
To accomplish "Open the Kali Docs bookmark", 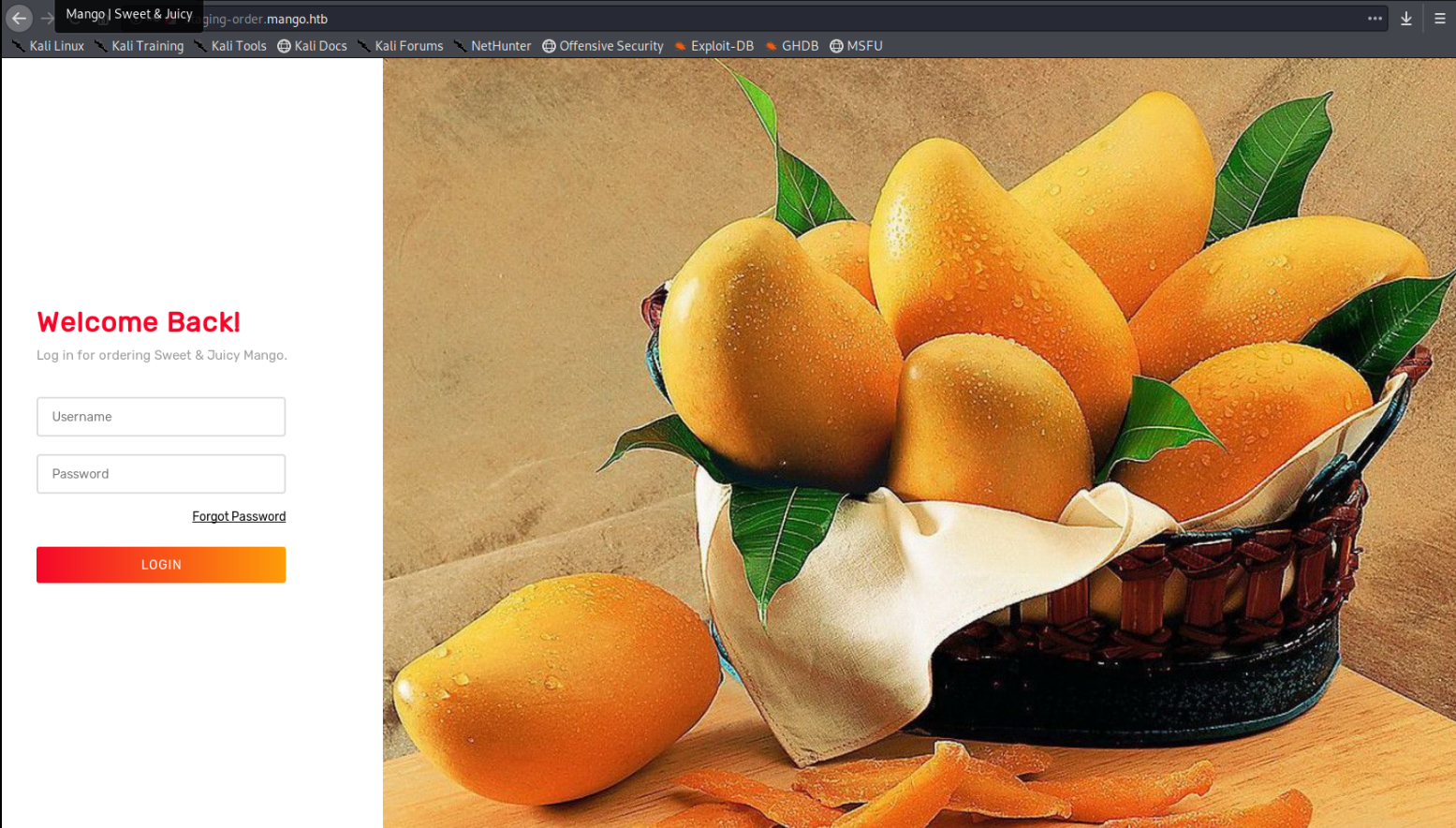I will 312,46.
